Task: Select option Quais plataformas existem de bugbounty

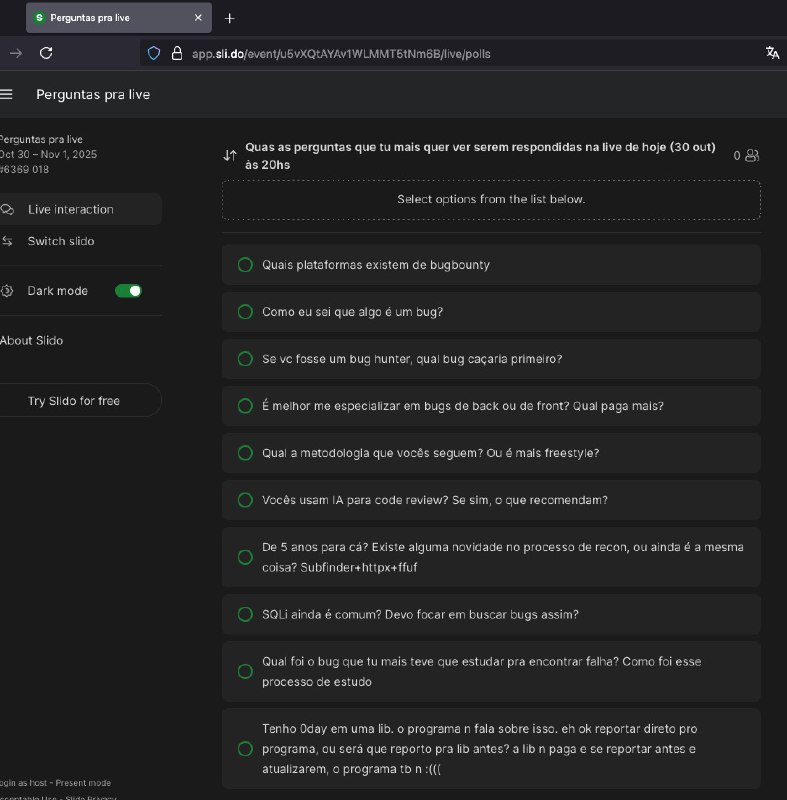Action: point(491,265)
